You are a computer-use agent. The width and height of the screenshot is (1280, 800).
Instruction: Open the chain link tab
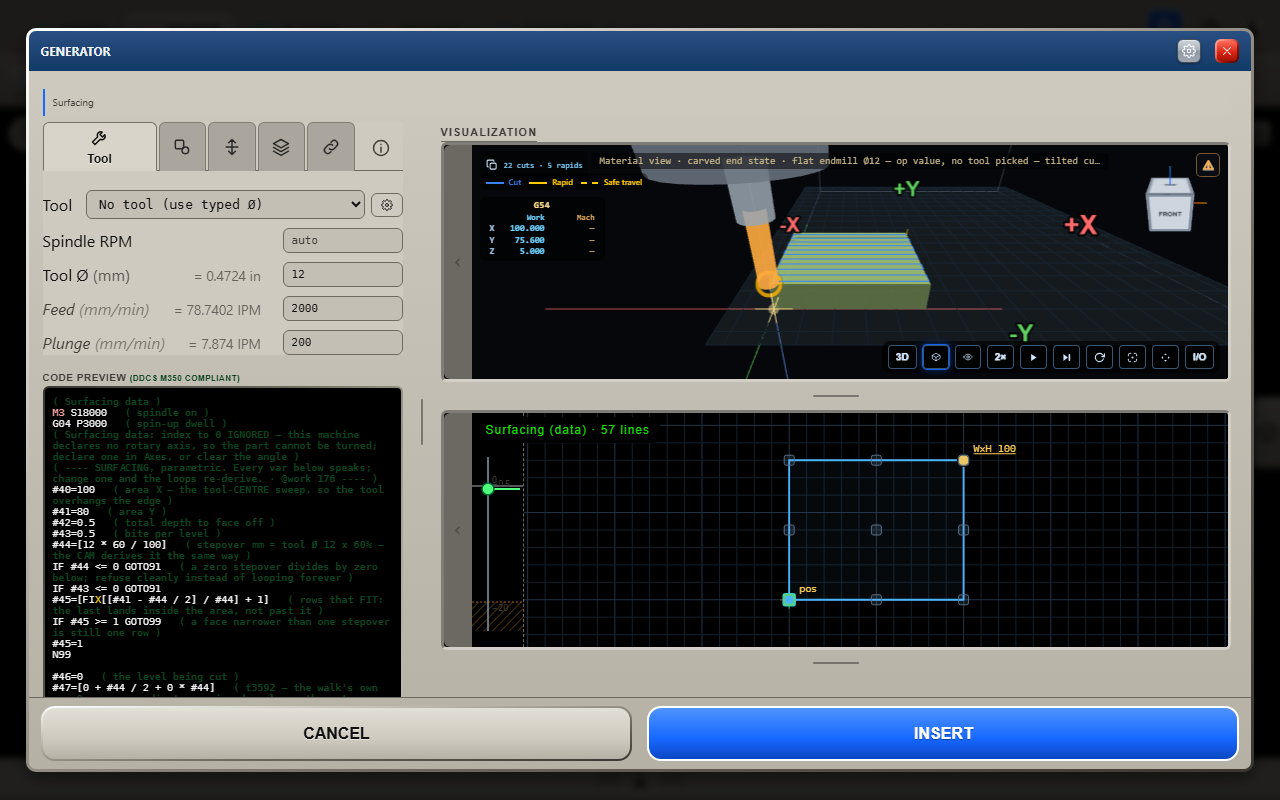(x=331, y=147)
